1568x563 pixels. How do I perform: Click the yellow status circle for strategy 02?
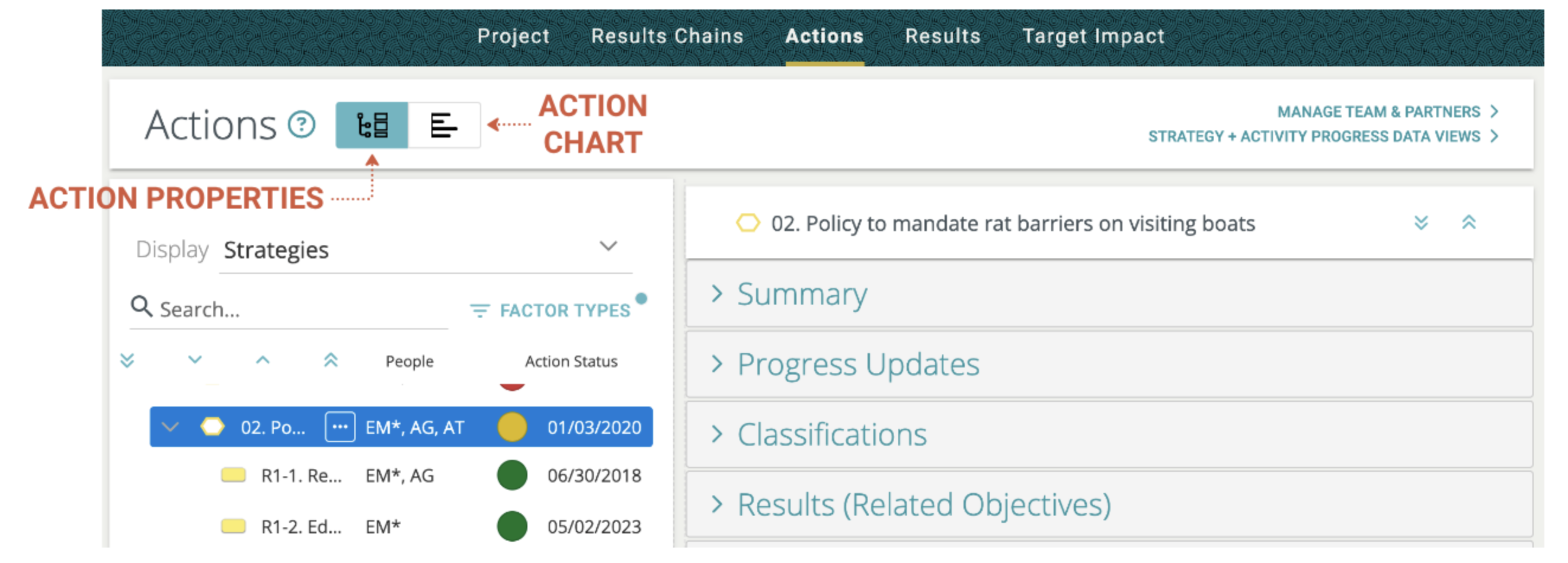pos(511,427)
